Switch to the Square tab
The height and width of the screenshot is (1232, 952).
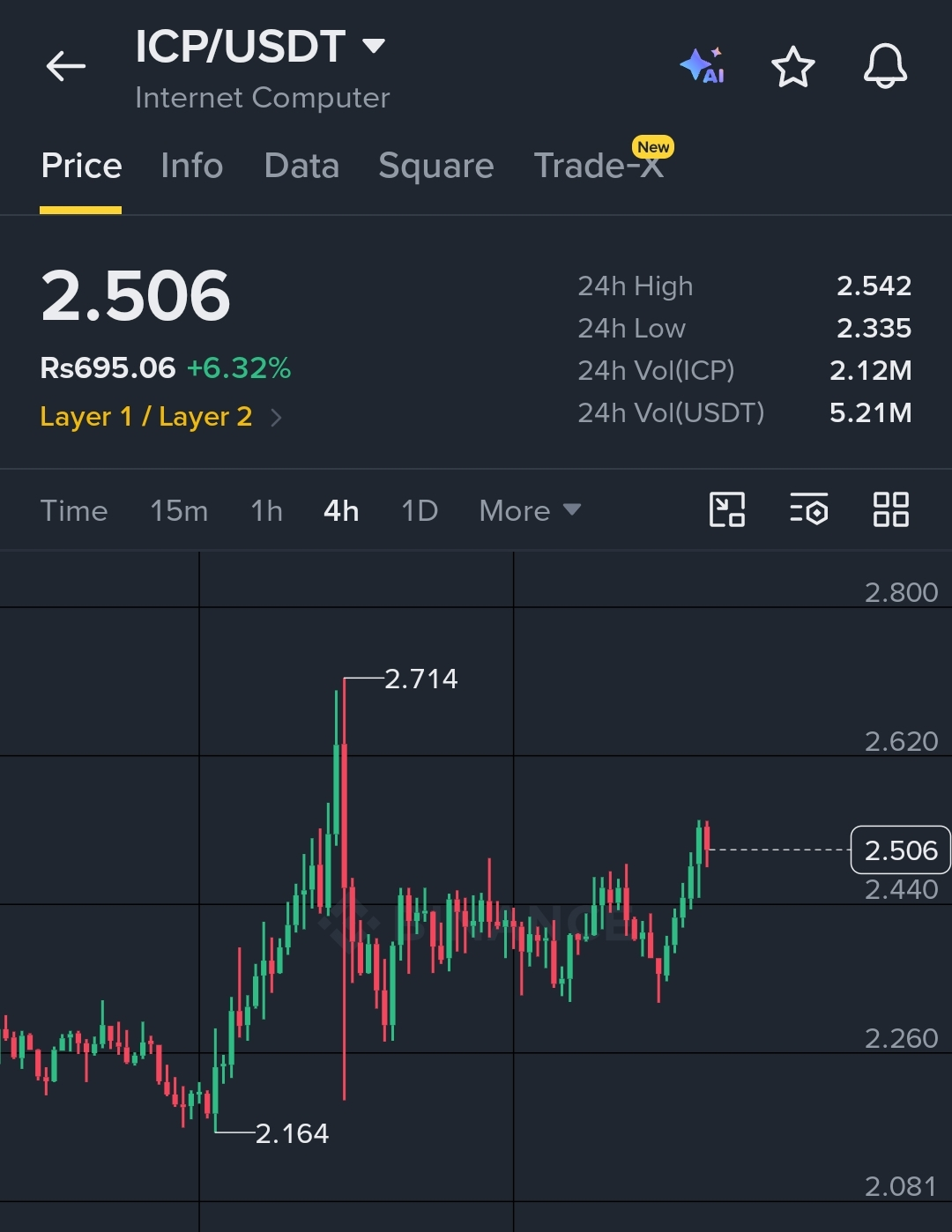coord(436,166)
